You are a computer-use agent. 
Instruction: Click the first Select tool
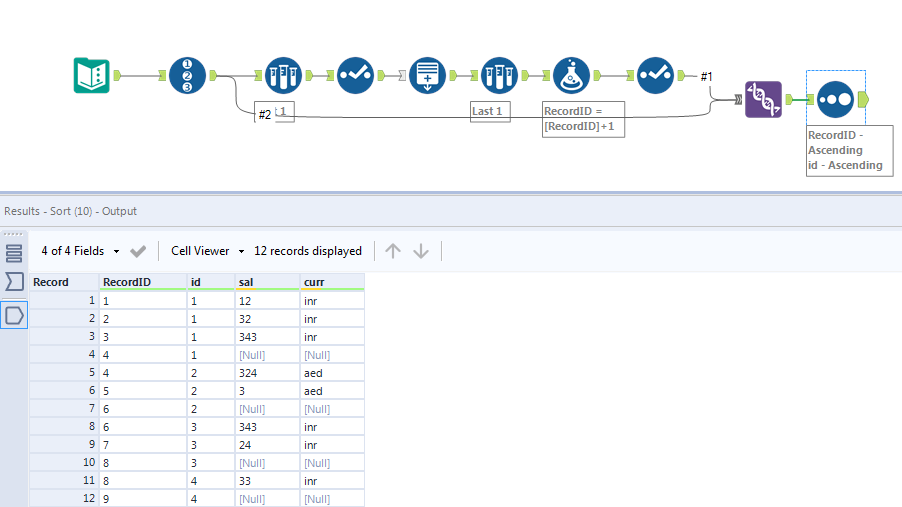tap(355, 75)
